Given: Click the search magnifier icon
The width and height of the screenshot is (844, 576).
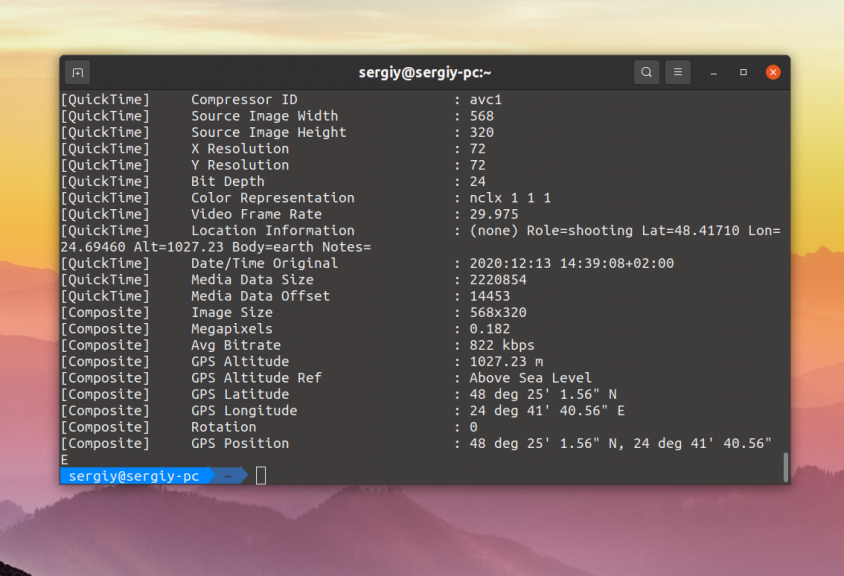Looking at the screenshot, I should click(647, 72).
